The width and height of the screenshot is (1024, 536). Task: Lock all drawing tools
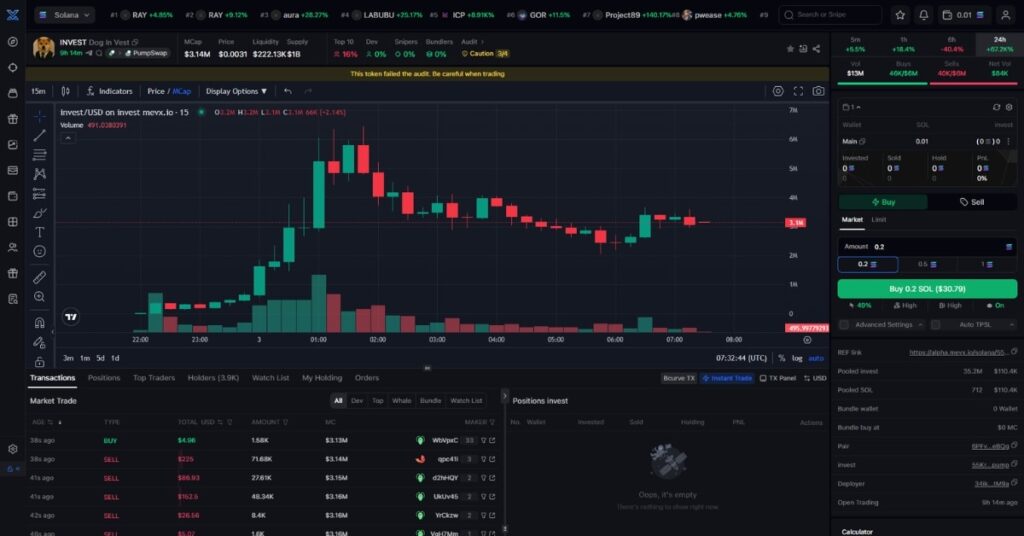tap(39, 362)
